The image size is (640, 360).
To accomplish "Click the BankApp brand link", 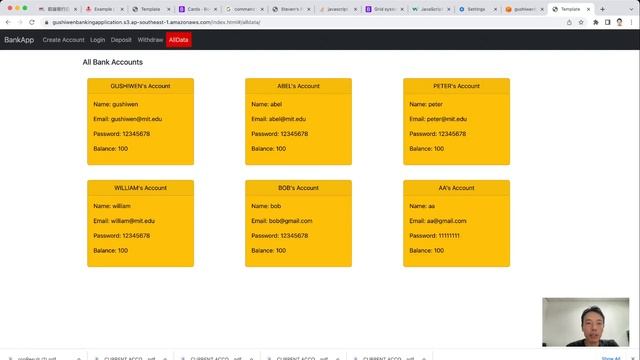I will pos(19,40).
